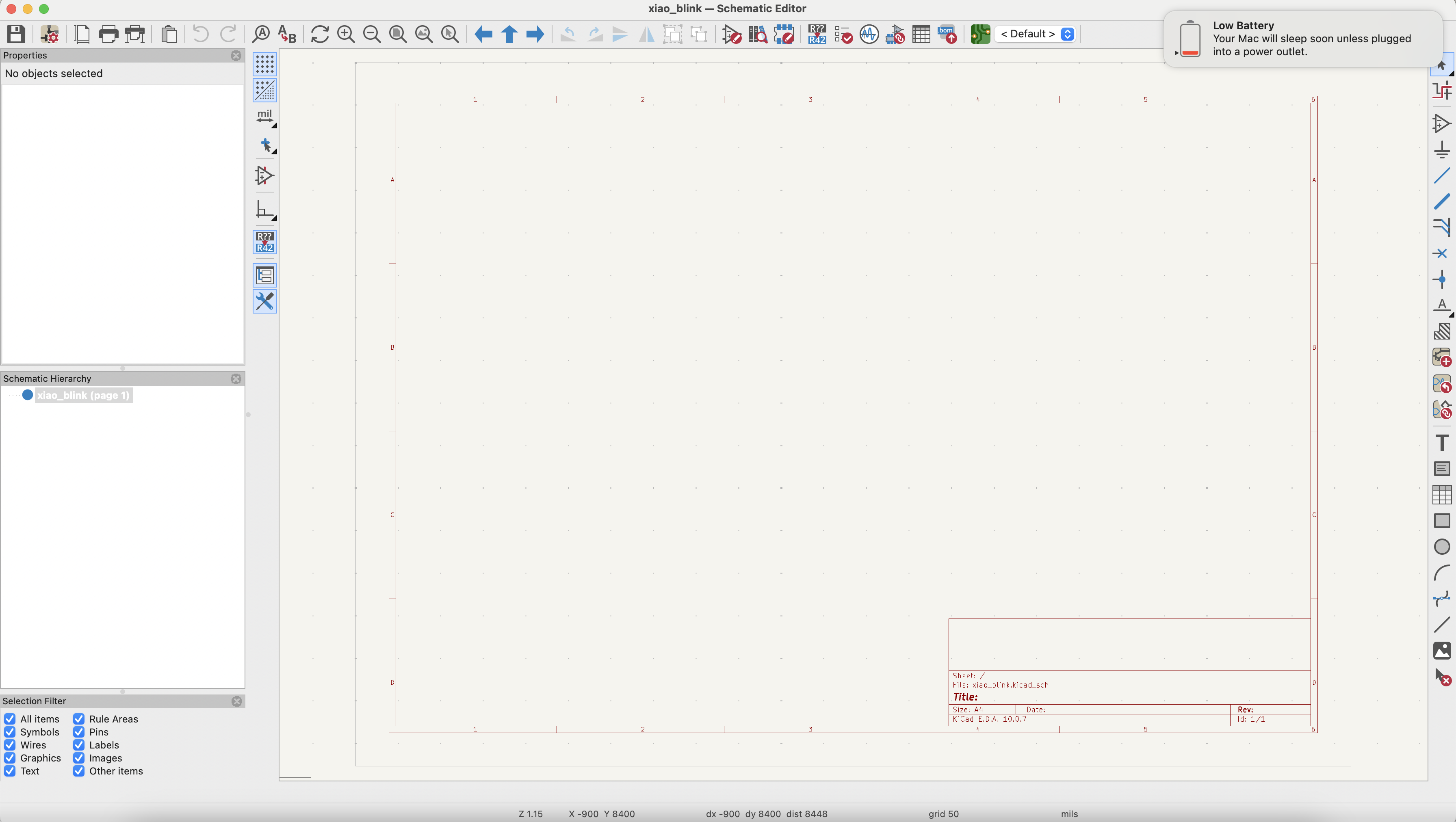This screenshot has width=1456, height=822.
Task: Uncheck the All items filter
Action: coord(10,718)
